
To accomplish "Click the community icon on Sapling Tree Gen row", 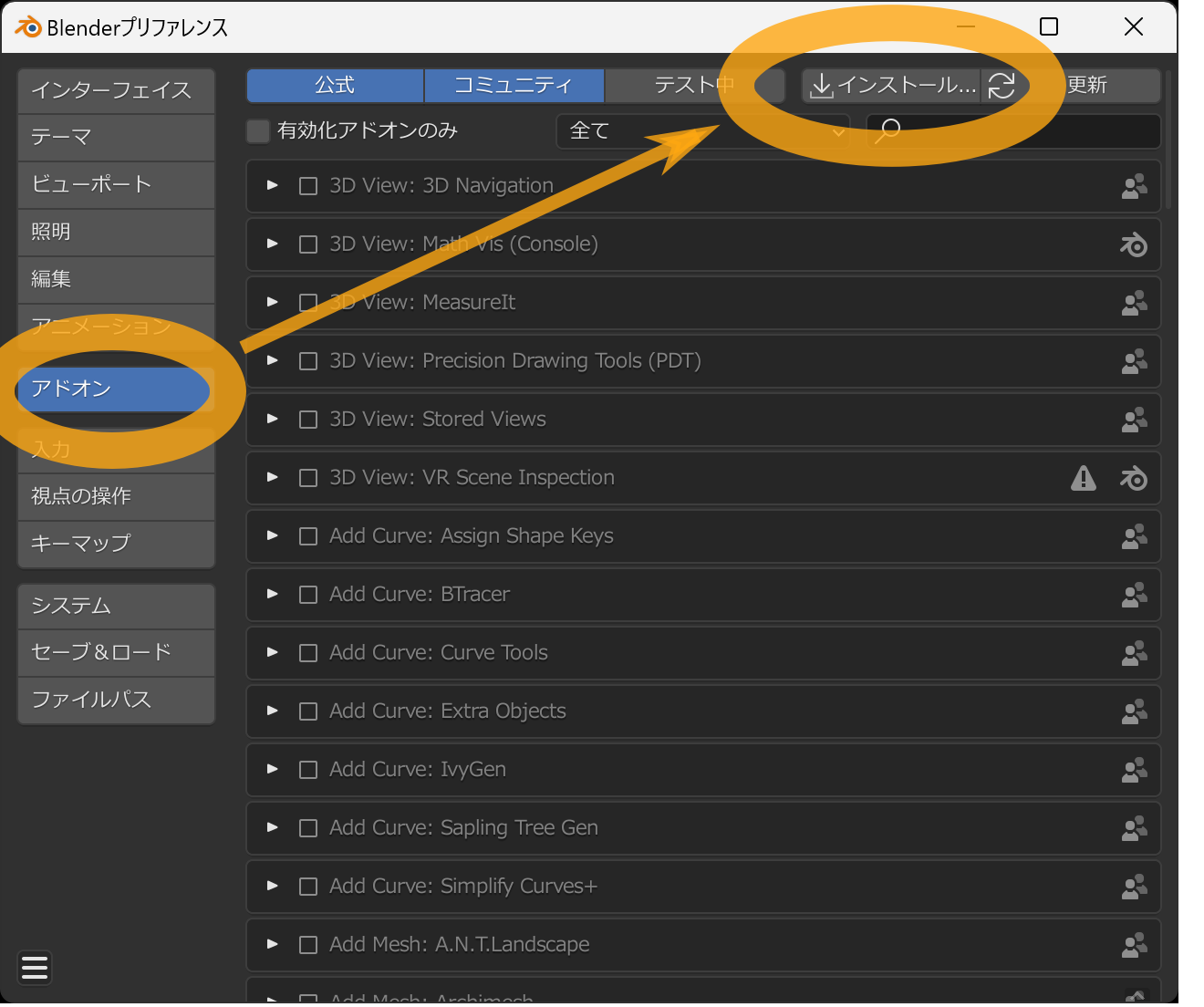I will click(x=1134, y=828).
